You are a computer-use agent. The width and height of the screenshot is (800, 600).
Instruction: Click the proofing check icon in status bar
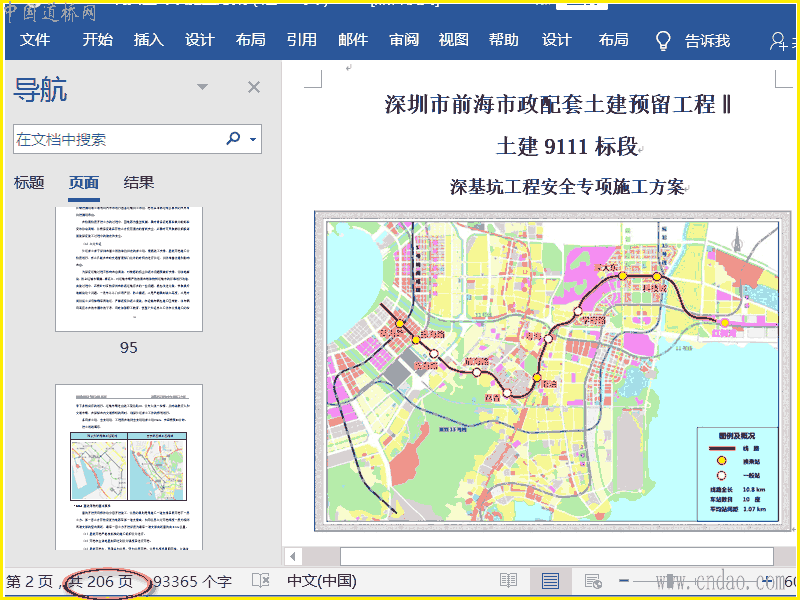(261, 581)
